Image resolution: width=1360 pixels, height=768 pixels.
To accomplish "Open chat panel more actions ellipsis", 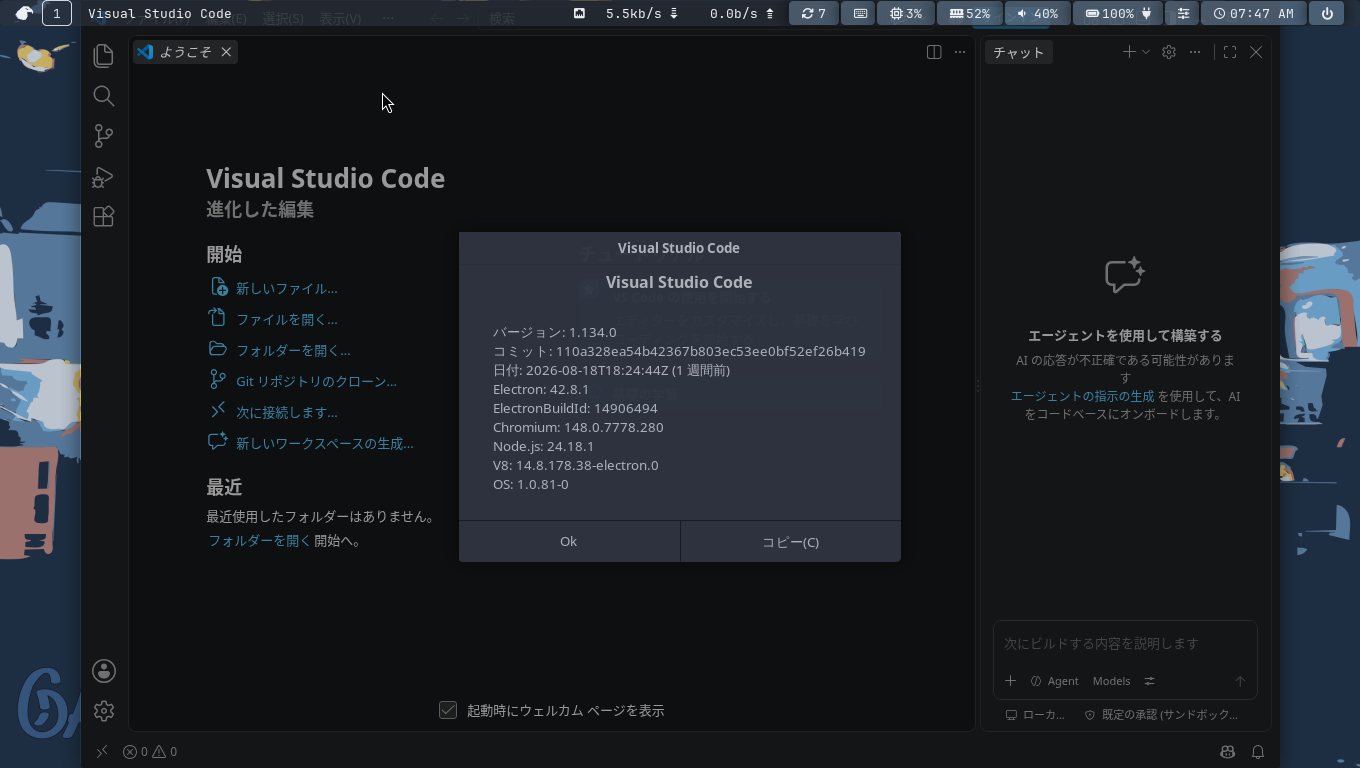I will (1195, 52).
